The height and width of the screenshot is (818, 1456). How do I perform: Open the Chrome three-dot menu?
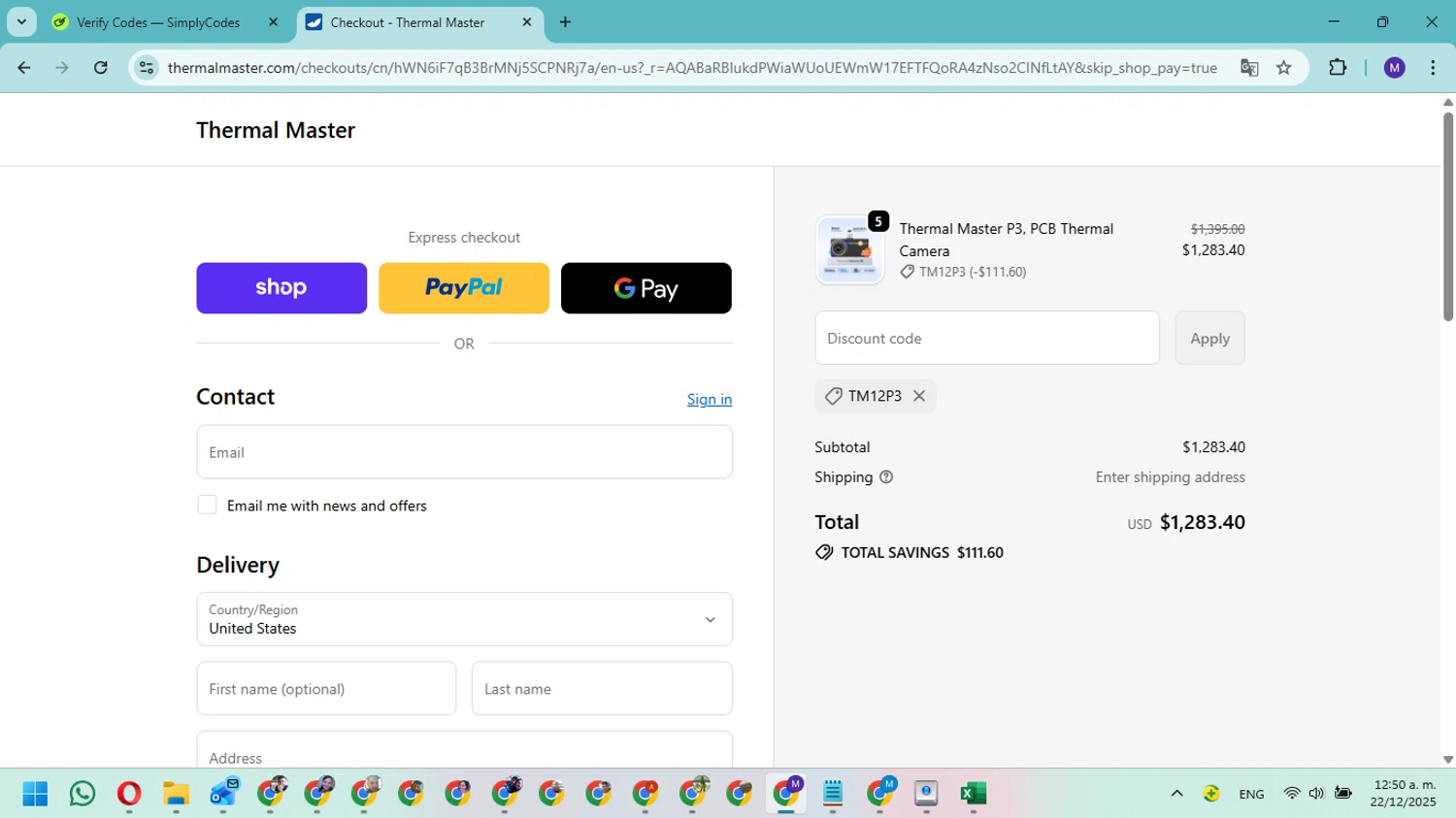point(1433,68)
